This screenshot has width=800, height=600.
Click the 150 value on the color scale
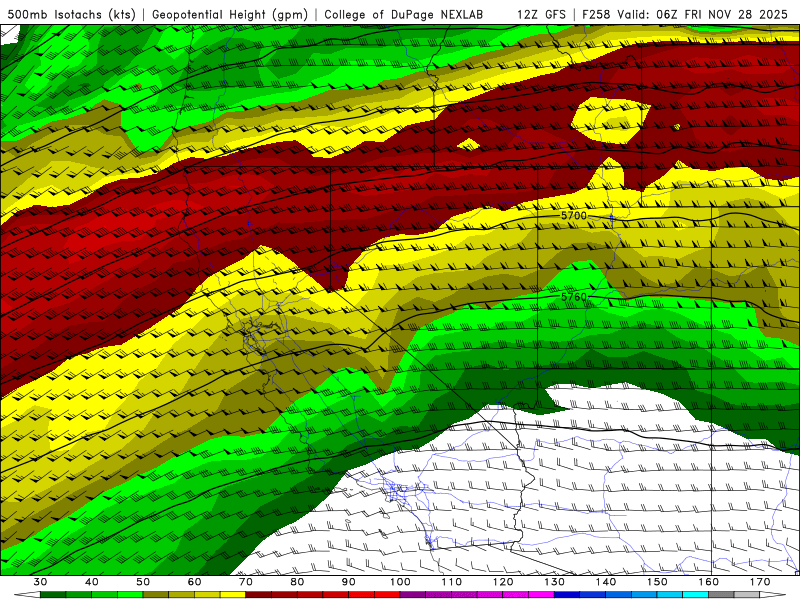[658, 582]
